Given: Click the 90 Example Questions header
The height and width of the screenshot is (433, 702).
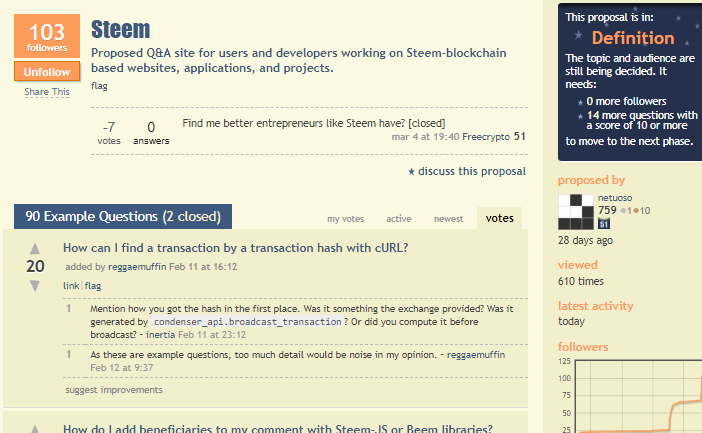Looking at the screenshot, I should [x=123, y=217].
